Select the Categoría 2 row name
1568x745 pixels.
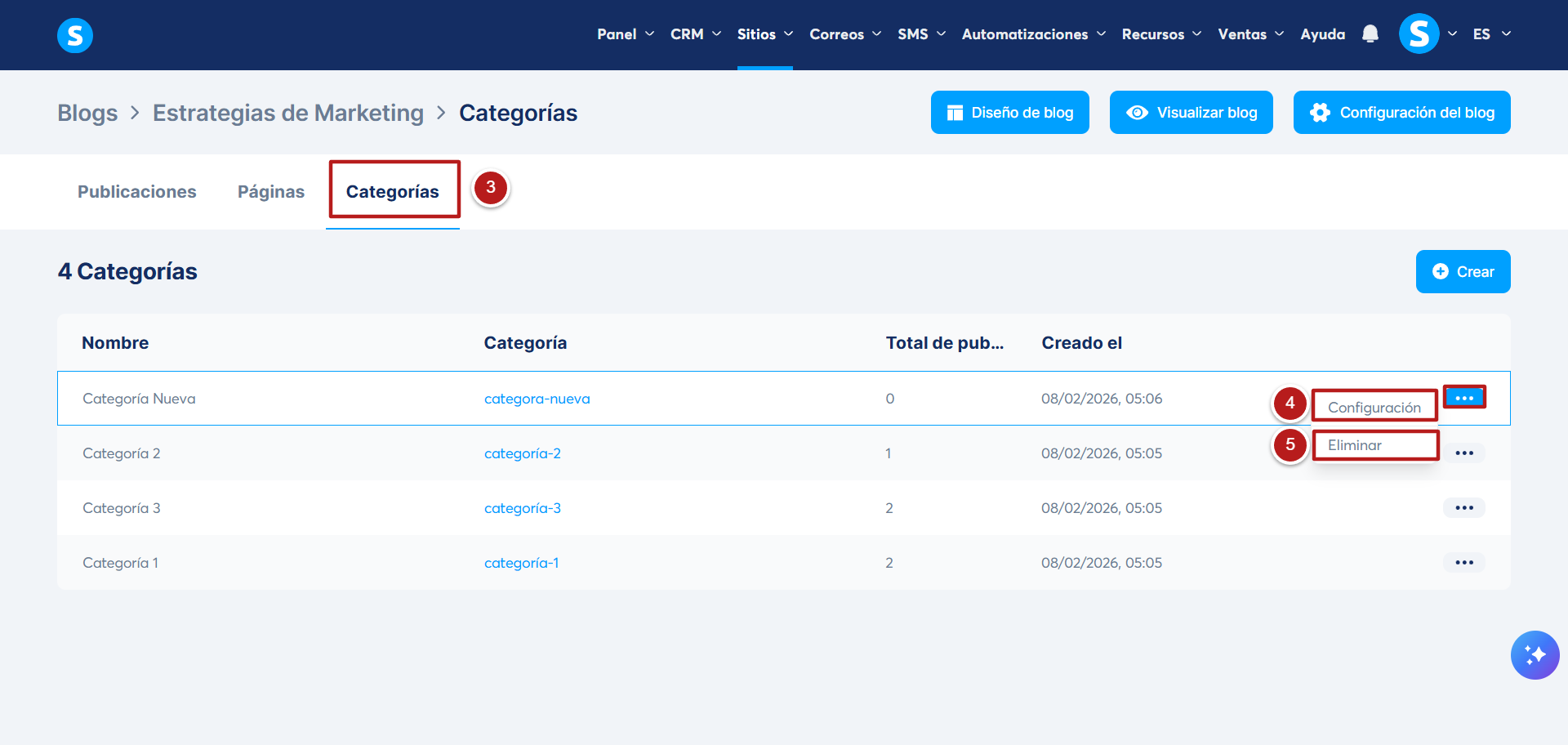[x=122, y=453]
